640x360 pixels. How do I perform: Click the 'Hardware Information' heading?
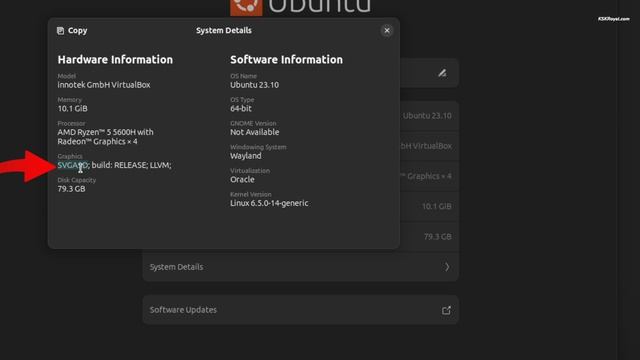click(115, 60)
